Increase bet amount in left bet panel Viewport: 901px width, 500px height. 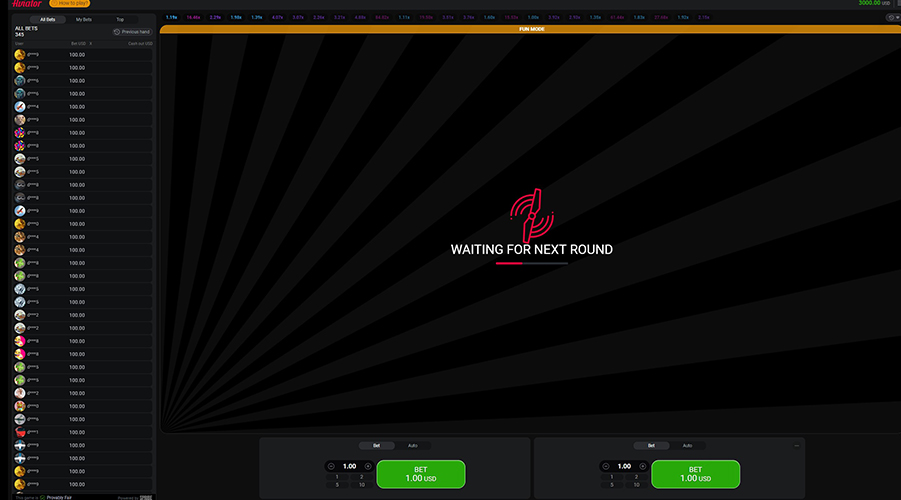click(x=367, y=466)
